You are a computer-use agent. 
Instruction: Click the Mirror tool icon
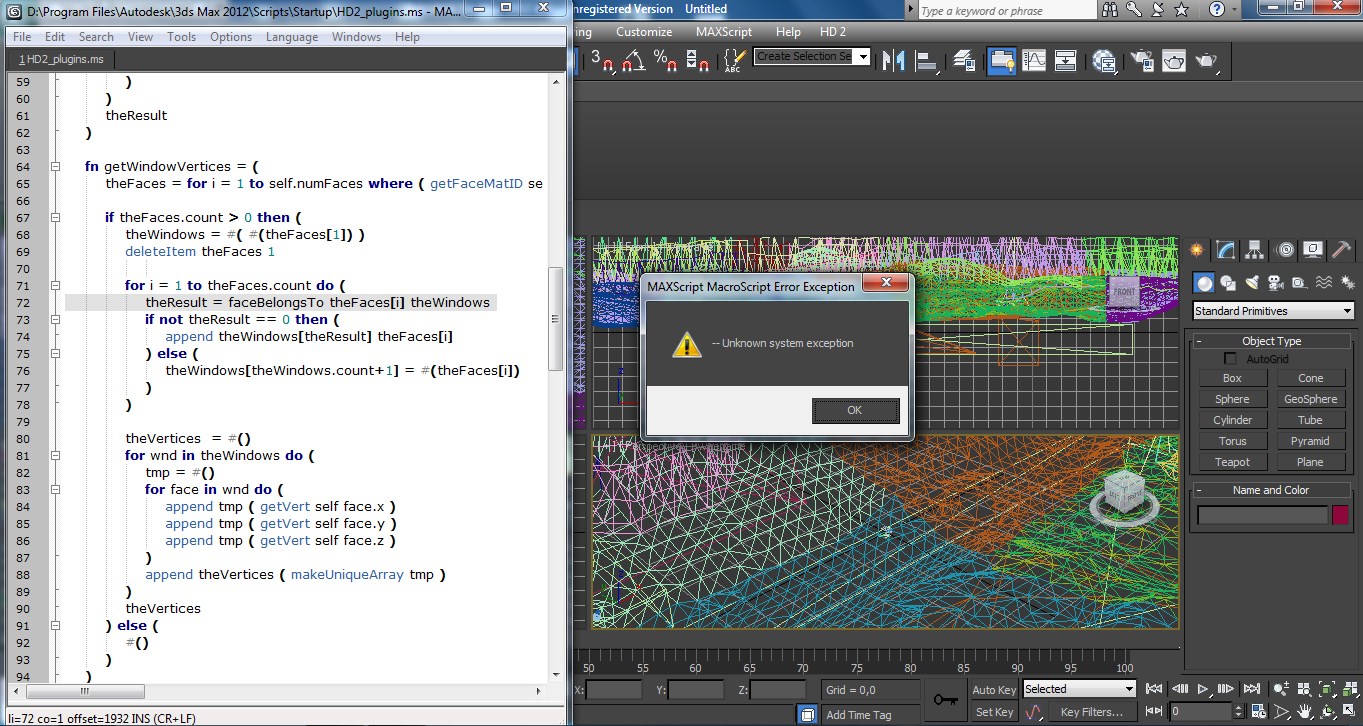point(893,61)
